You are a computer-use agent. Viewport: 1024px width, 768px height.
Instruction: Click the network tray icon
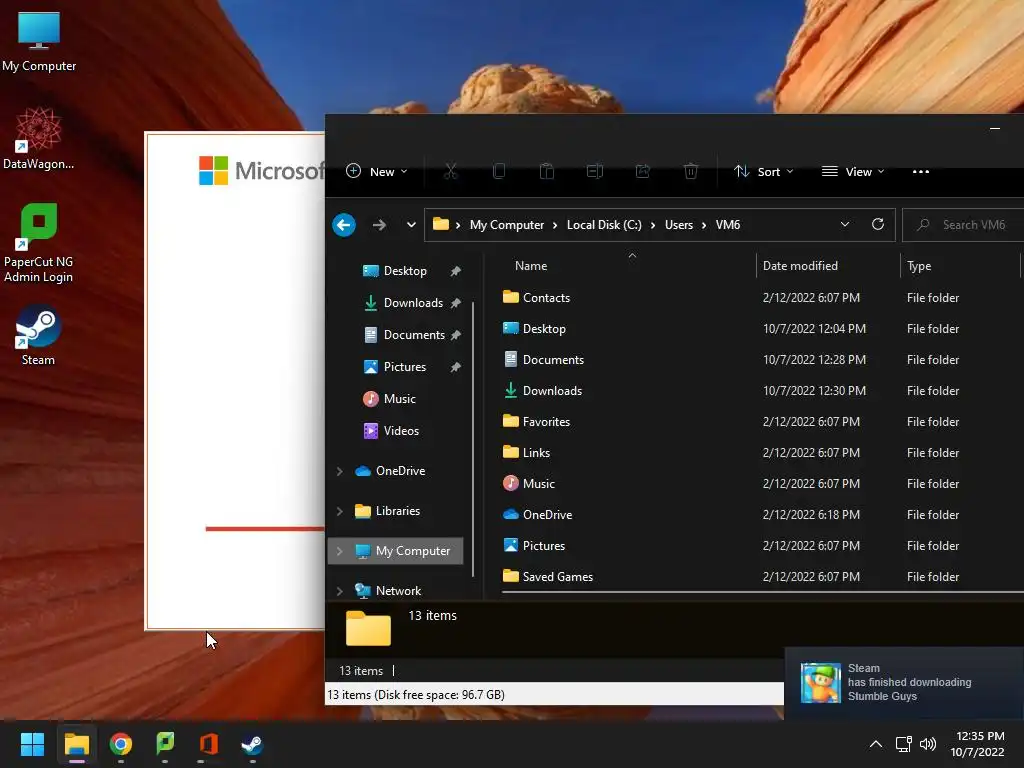(904, 744)
